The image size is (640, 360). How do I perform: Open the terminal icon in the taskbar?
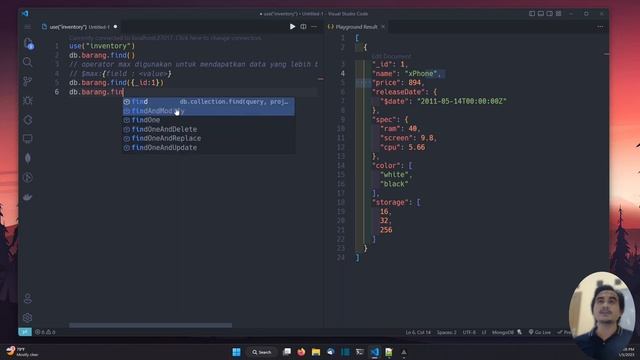point(360,352)
